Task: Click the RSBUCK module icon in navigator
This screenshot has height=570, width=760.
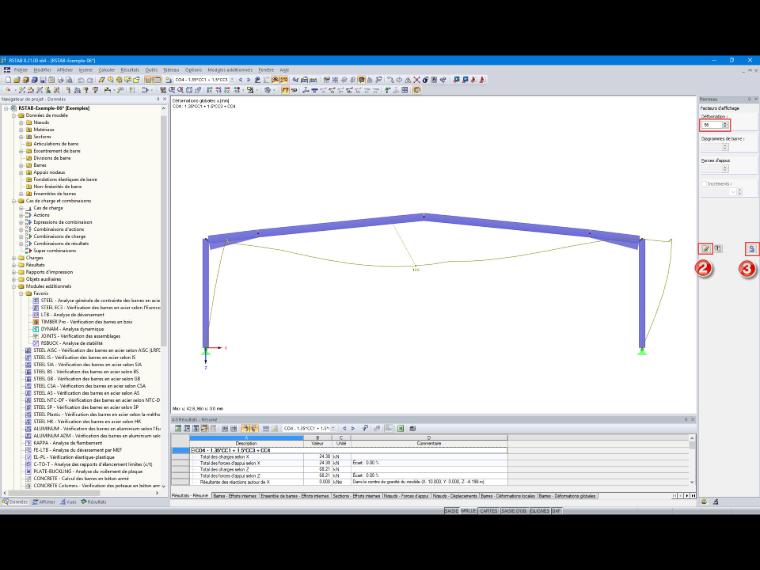Action: pos(35,343)
